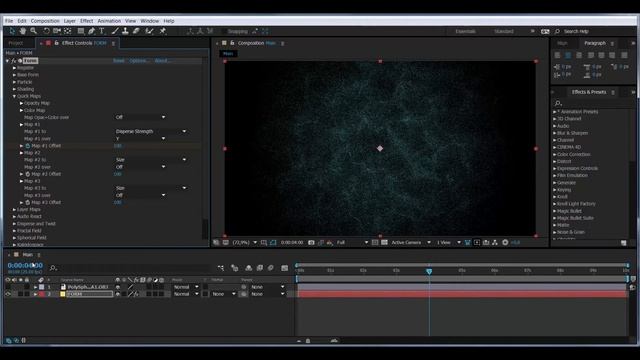Click the timeline search magnifier icon
Image resolution: width=640 pixels, height=360 pixels.
53,268
